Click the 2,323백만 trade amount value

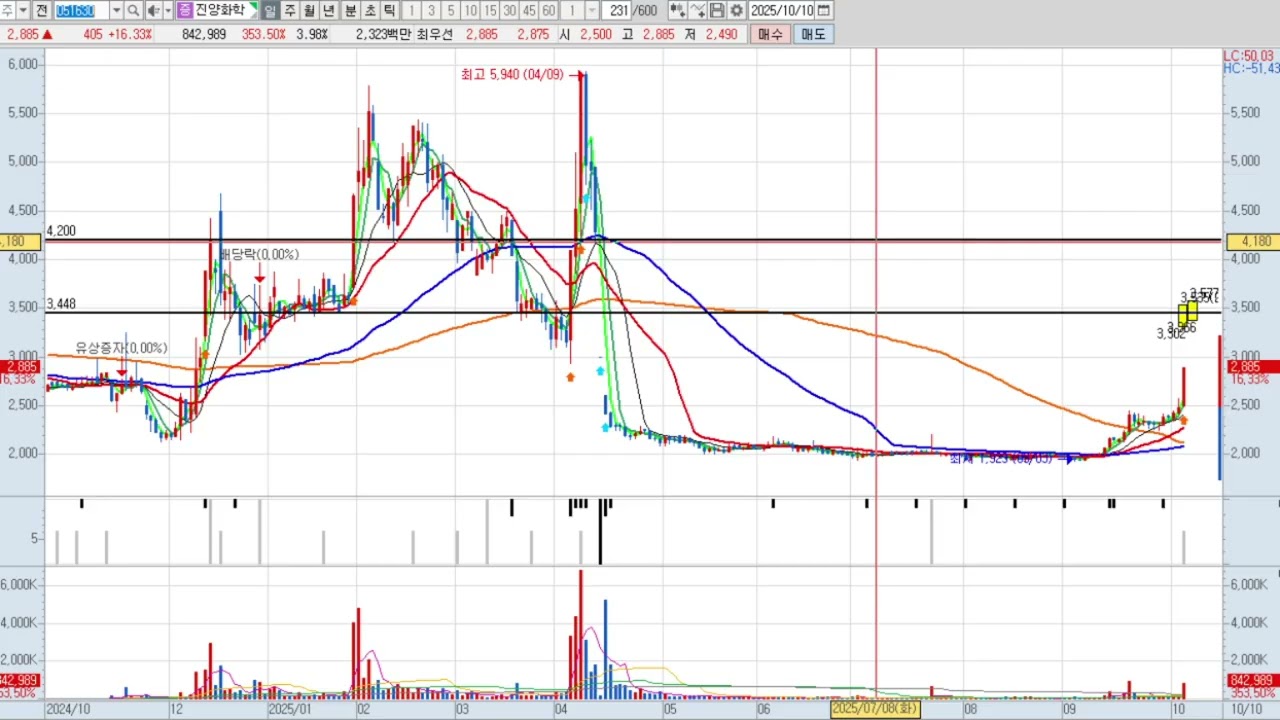(383, 34)
